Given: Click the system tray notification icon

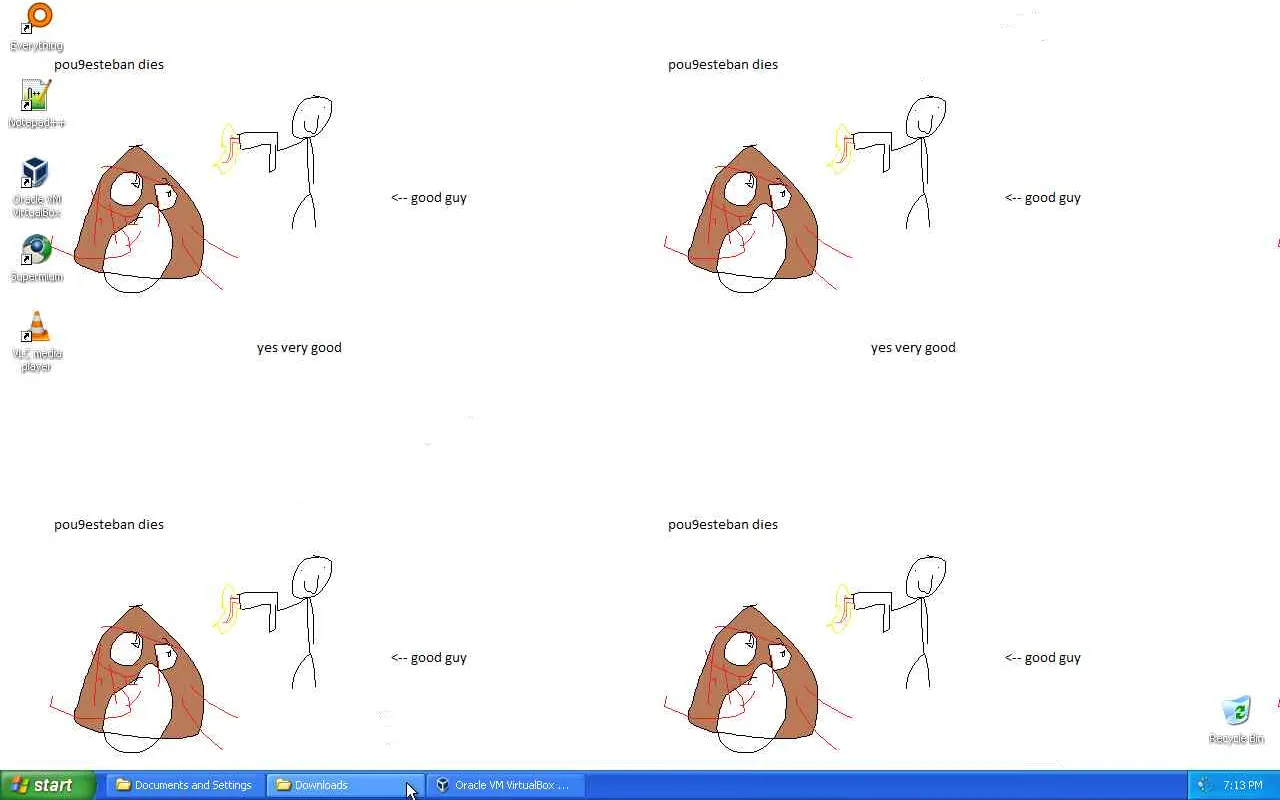Looking at the screenshot, I should (x=1204, y=785).
